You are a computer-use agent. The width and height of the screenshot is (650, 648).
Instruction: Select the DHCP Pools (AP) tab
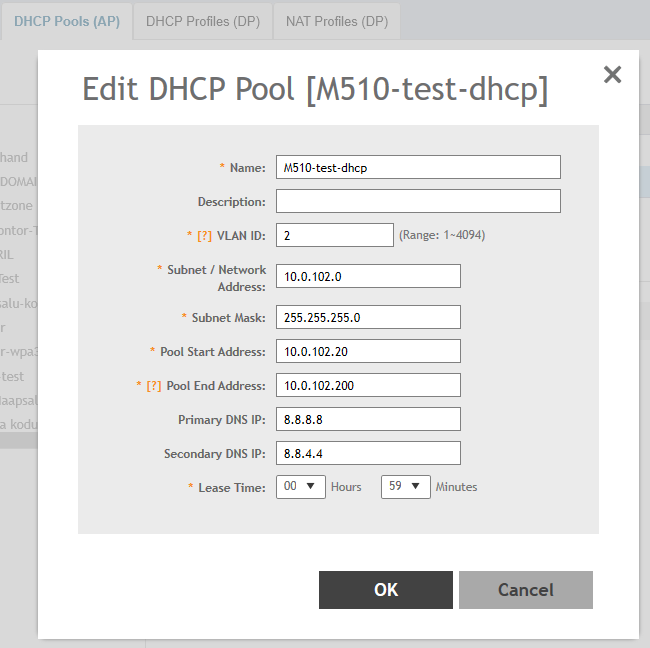click(x=67, y=21)
